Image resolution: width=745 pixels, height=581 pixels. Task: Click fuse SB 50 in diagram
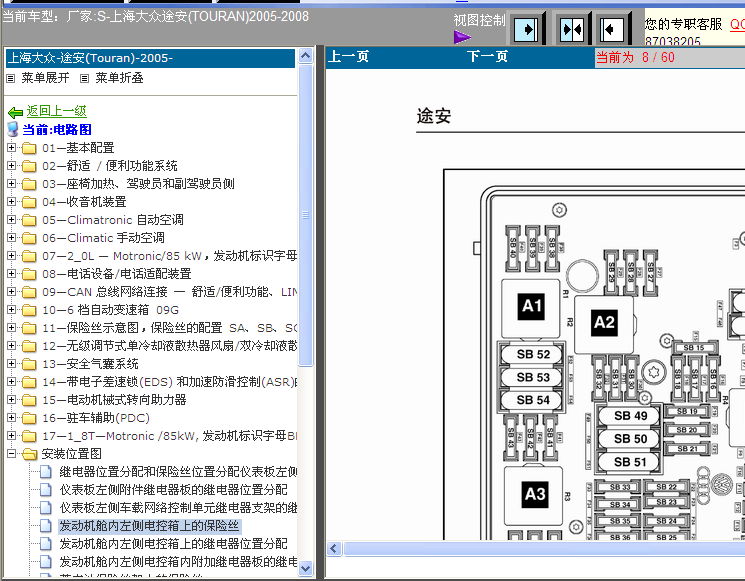point(630,438)
